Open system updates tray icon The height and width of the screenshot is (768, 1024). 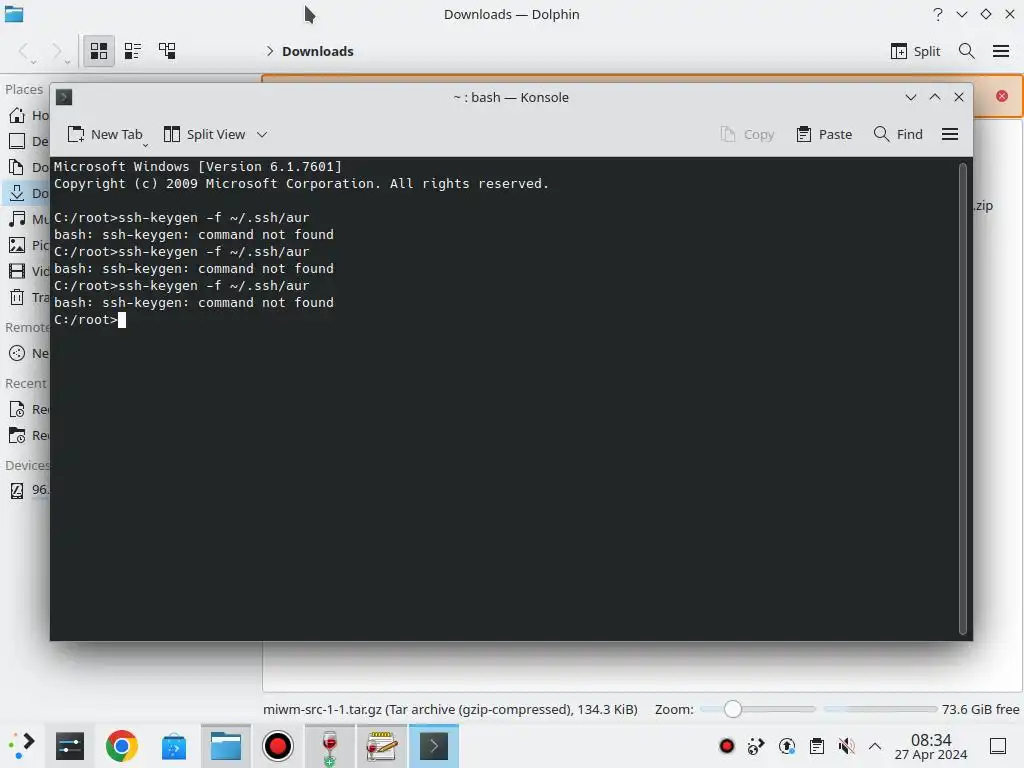click(787, 746)
